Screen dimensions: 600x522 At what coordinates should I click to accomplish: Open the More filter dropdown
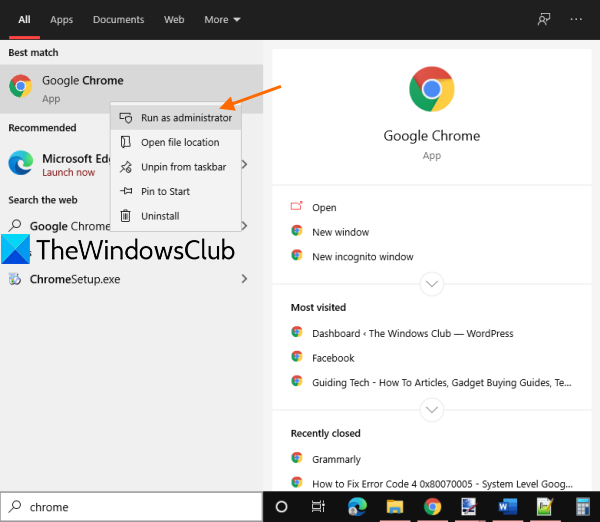222,20
